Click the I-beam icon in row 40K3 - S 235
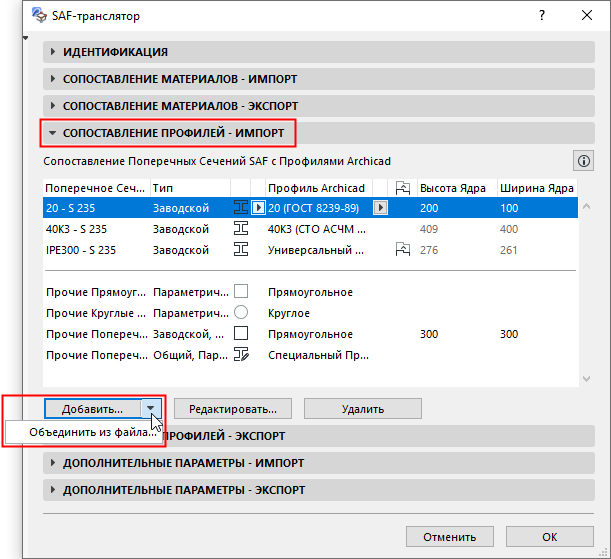Screen dimensions: 611x559 click(x=241, y=228)
